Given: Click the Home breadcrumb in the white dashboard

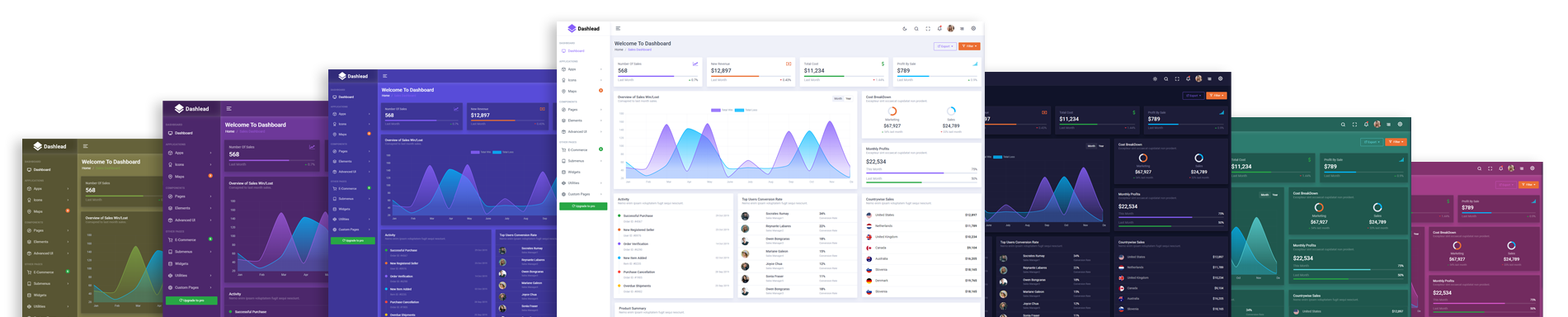Looking at the screenshot, I should coord(619,50).
